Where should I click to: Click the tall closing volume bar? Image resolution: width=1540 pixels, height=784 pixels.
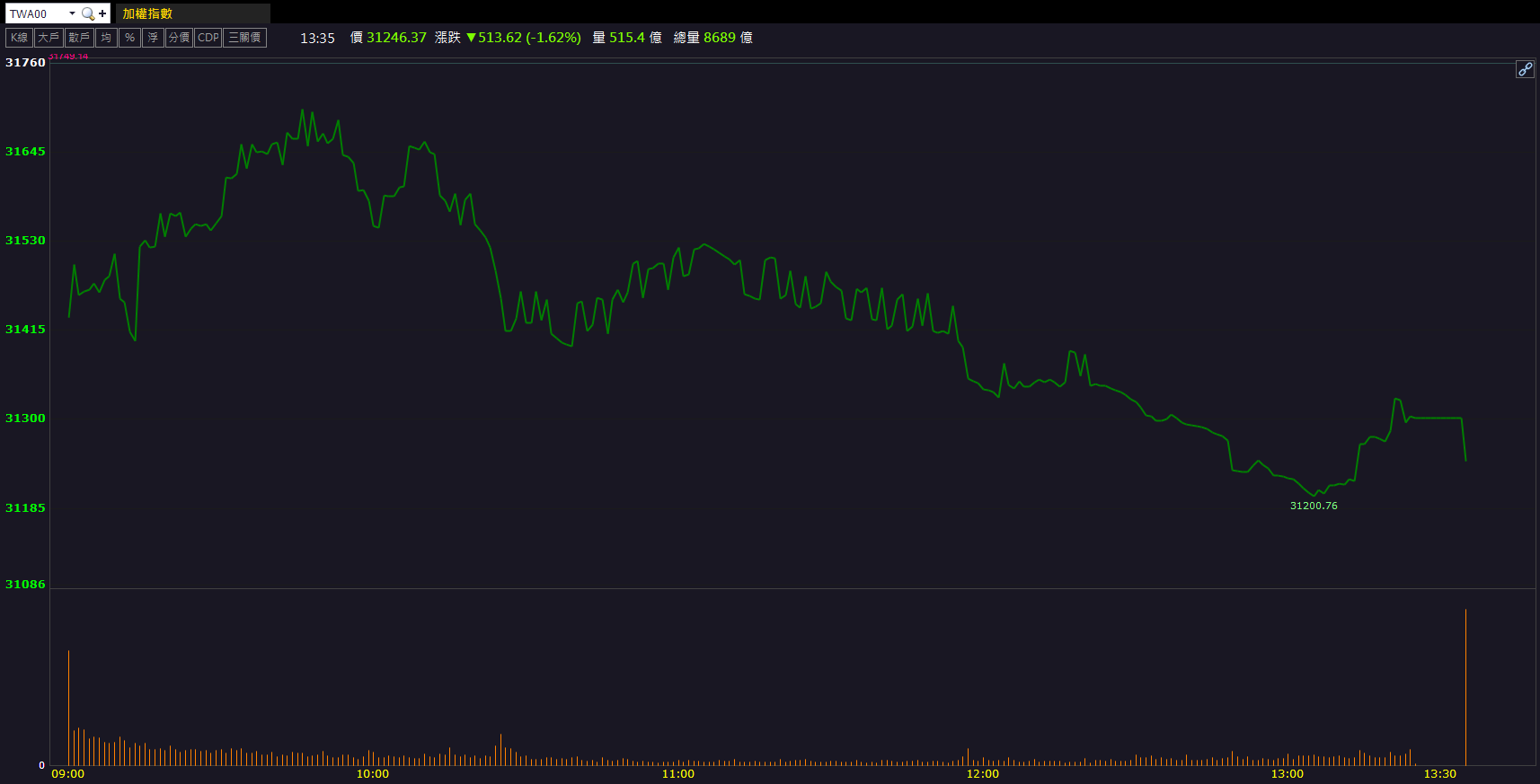(1465, 687)
